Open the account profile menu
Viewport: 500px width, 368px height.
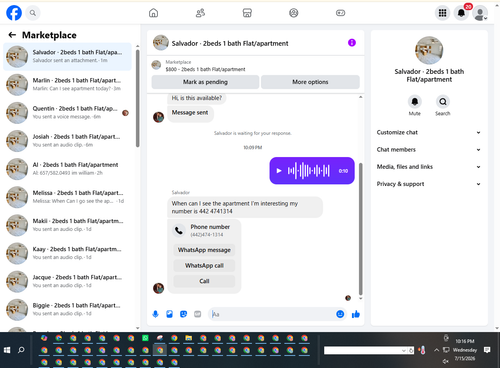point(480,13)
